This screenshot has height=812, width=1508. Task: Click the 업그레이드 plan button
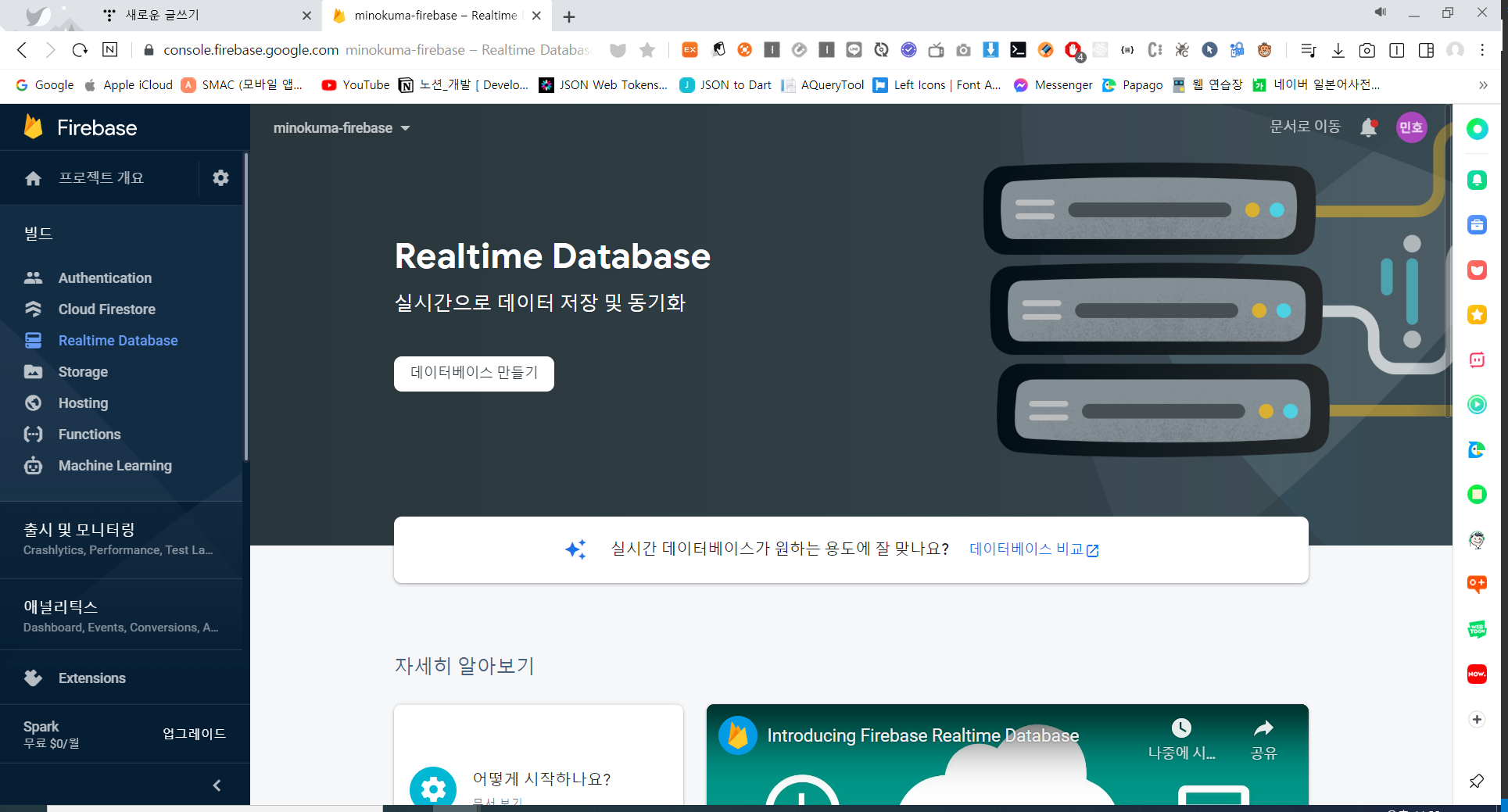(x=194, y=733)
